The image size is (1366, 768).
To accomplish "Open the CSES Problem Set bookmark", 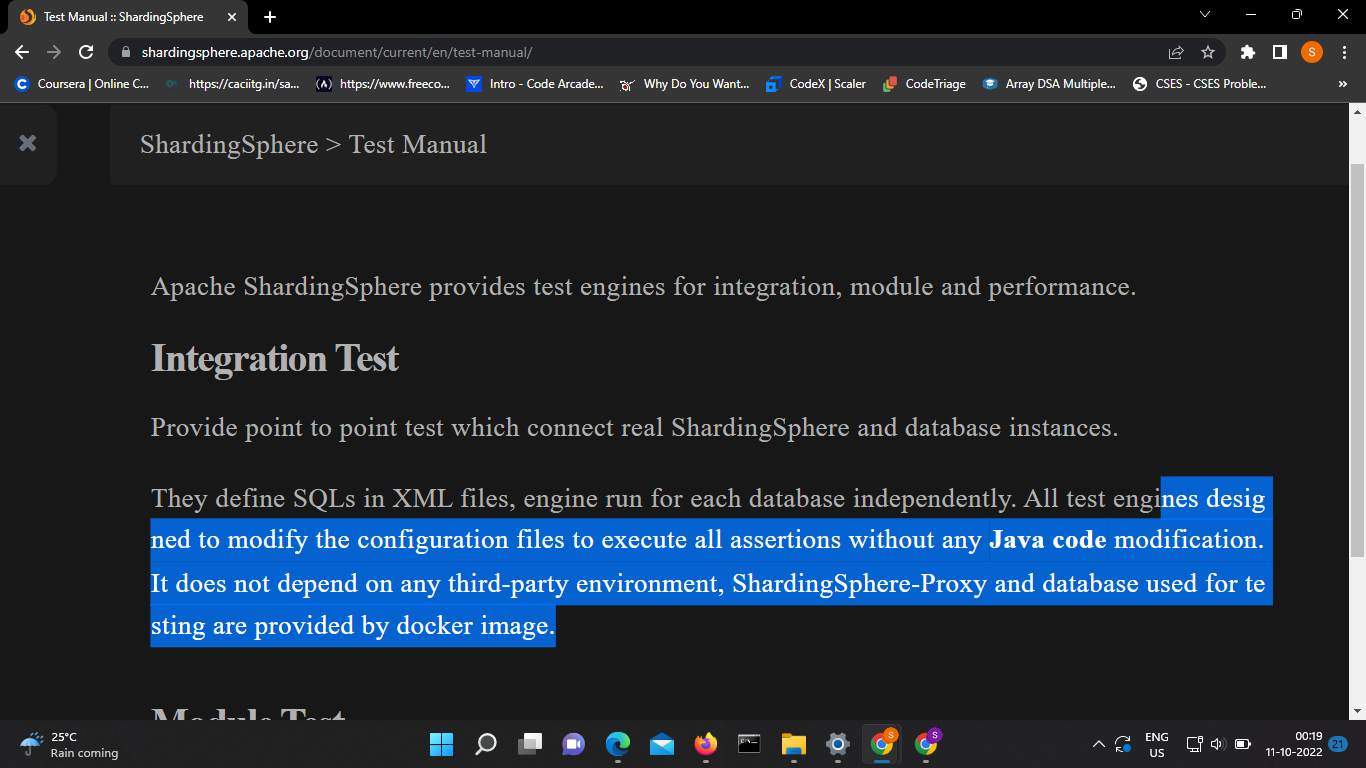I will tap(1200, 84).
